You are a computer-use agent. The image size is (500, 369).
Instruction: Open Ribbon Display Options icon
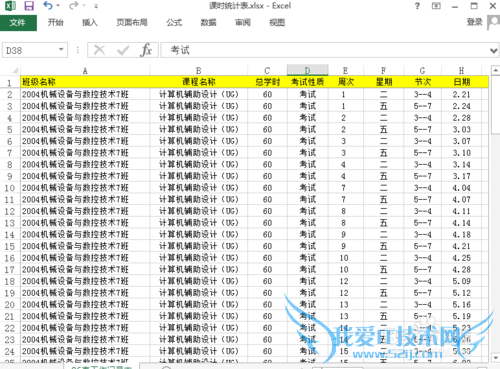[436, 6]
